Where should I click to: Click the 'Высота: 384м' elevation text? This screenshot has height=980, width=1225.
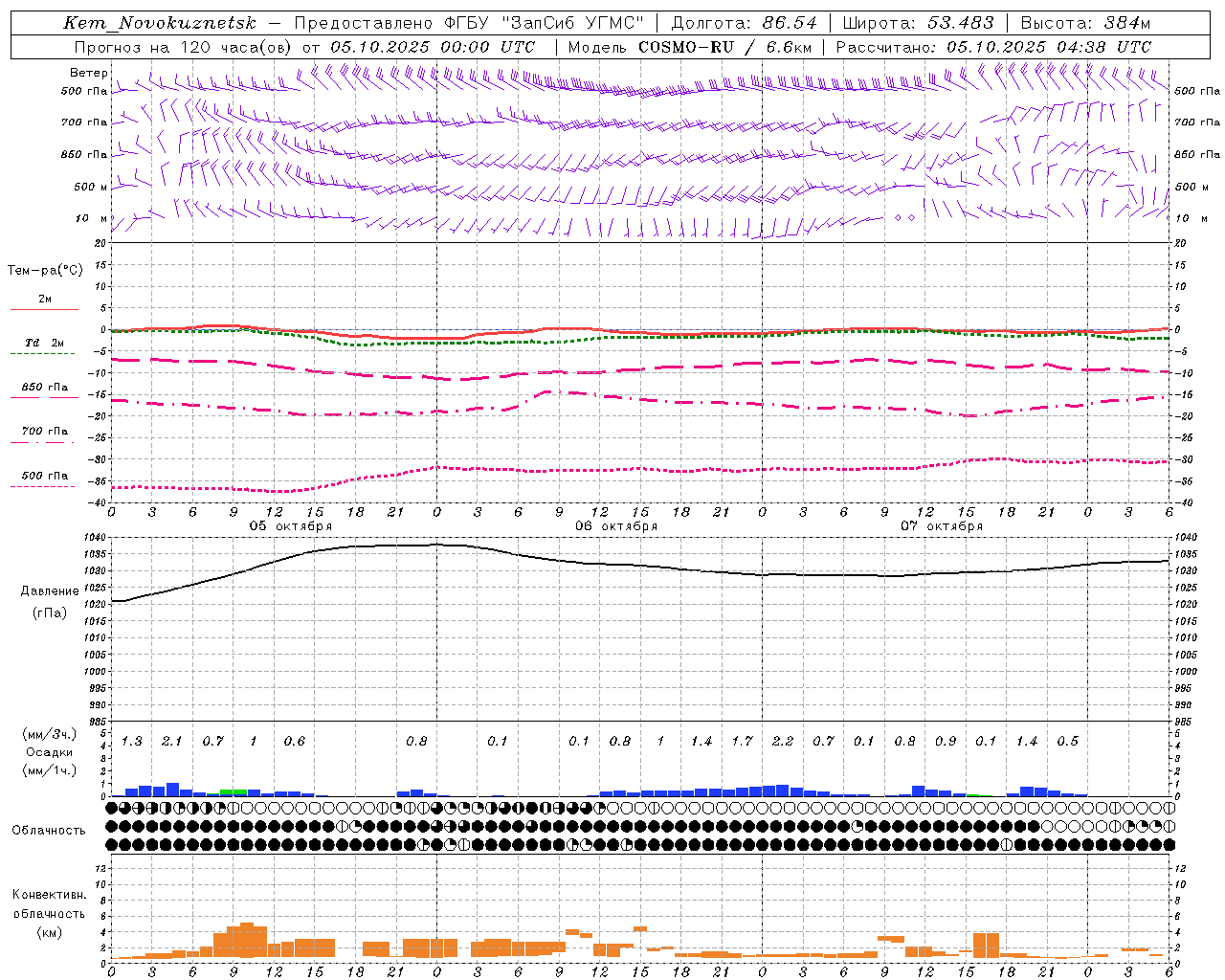coord(1085,23)
